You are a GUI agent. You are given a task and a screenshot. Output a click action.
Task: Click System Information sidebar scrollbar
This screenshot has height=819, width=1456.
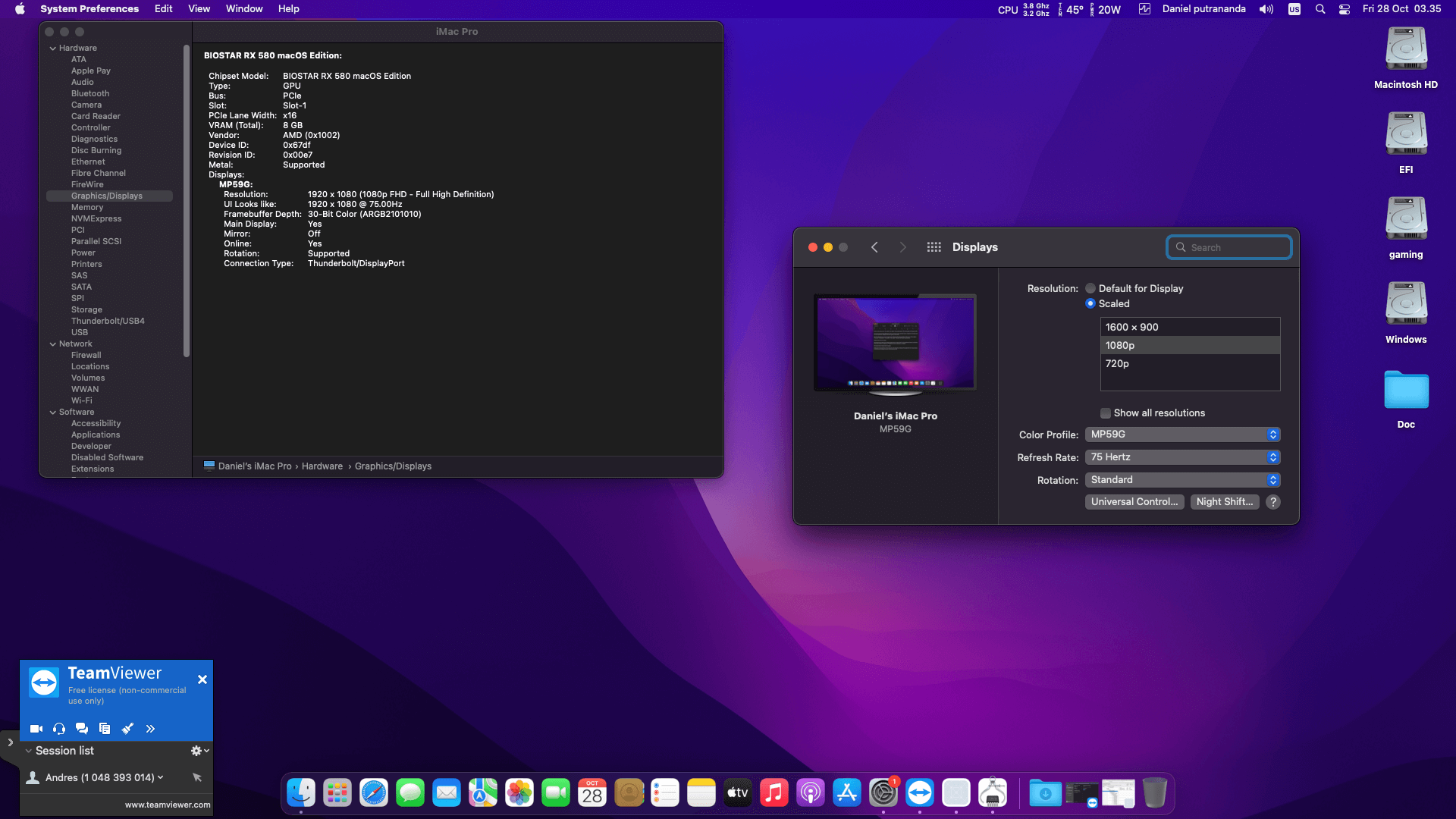tap(187, 201)
